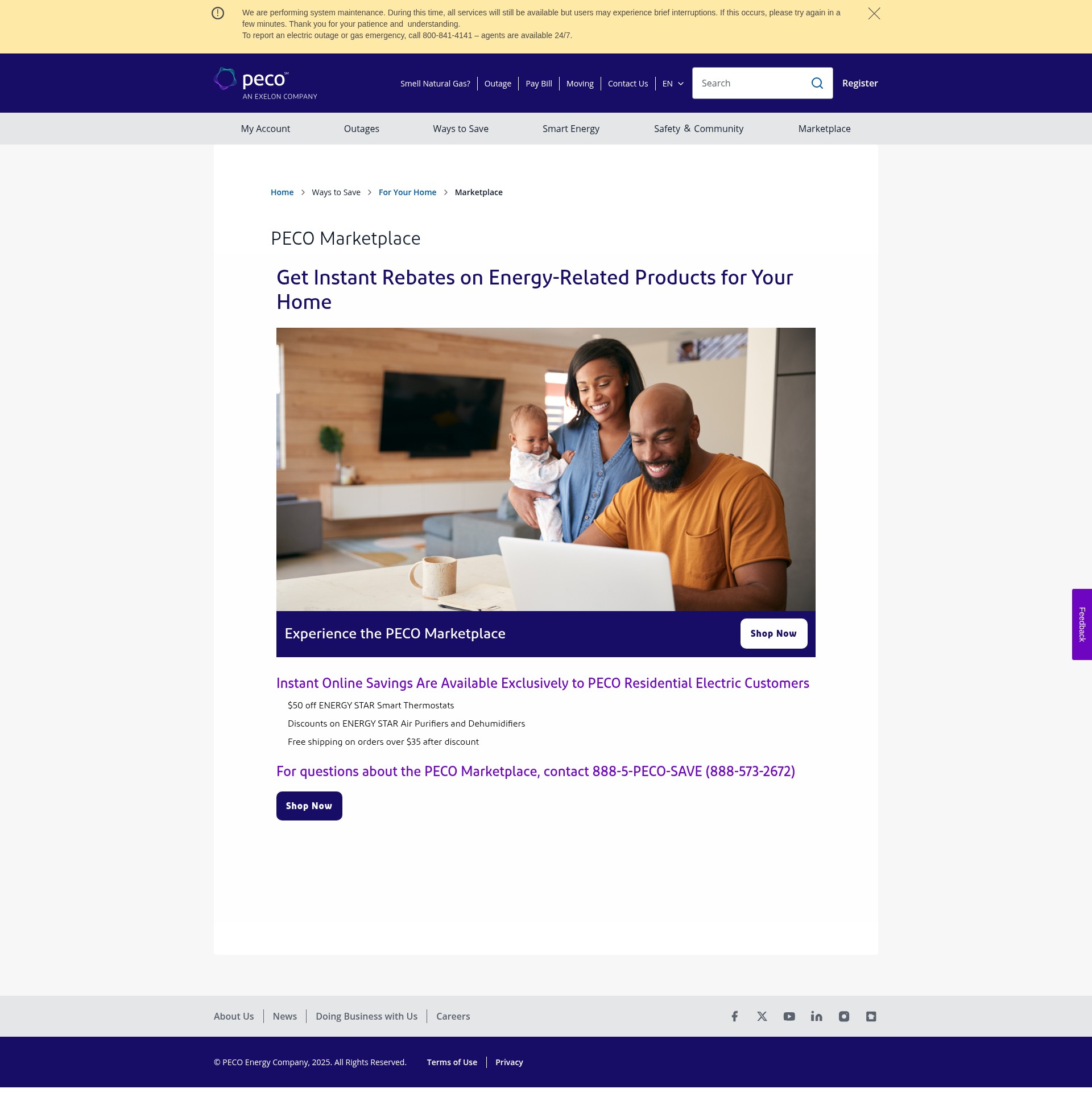Open the Marketplace nav menu

pos(824,129)
